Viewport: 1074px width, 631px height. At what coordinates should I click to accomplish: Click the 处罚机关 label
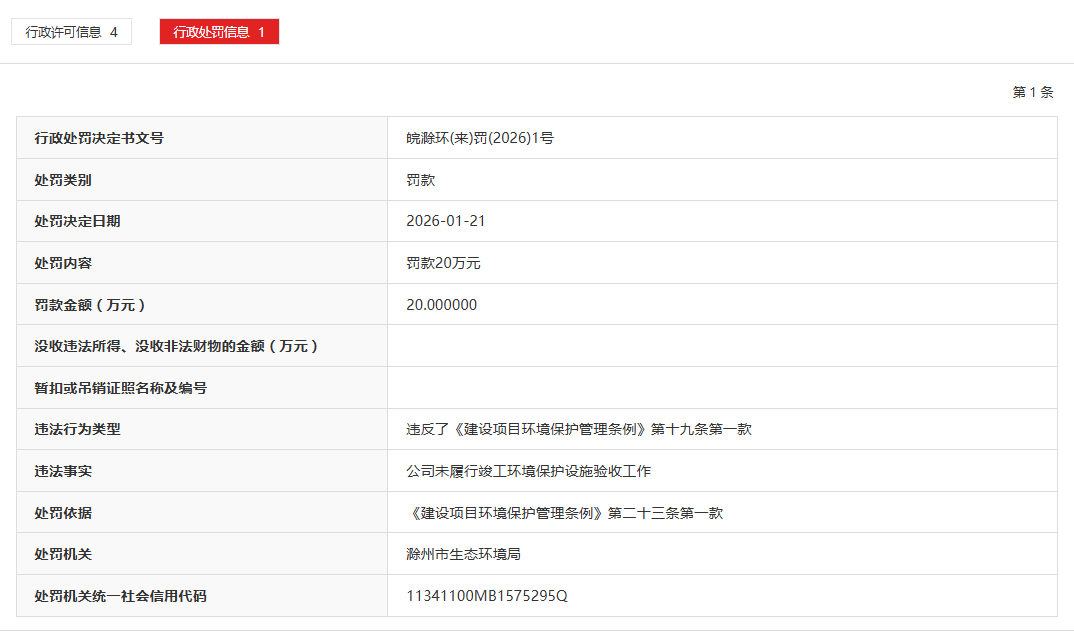click(63, 554)
